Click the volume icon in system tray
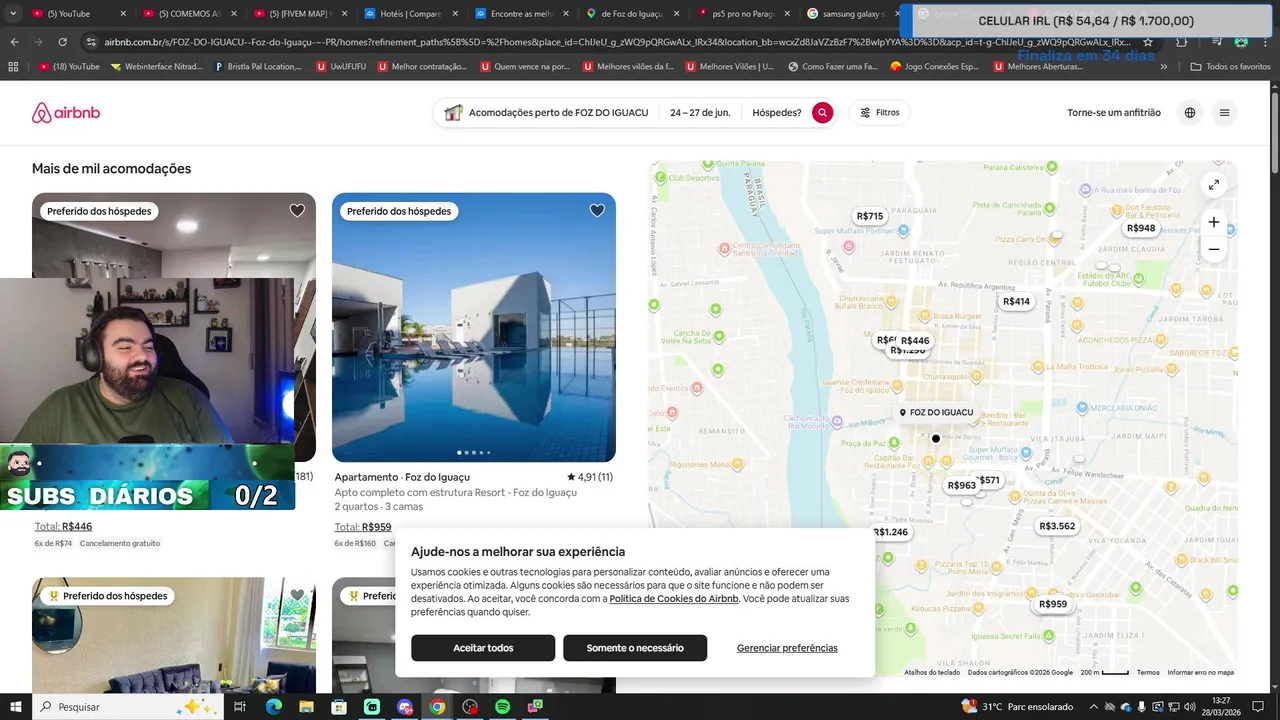 (x=1189, y=707)
